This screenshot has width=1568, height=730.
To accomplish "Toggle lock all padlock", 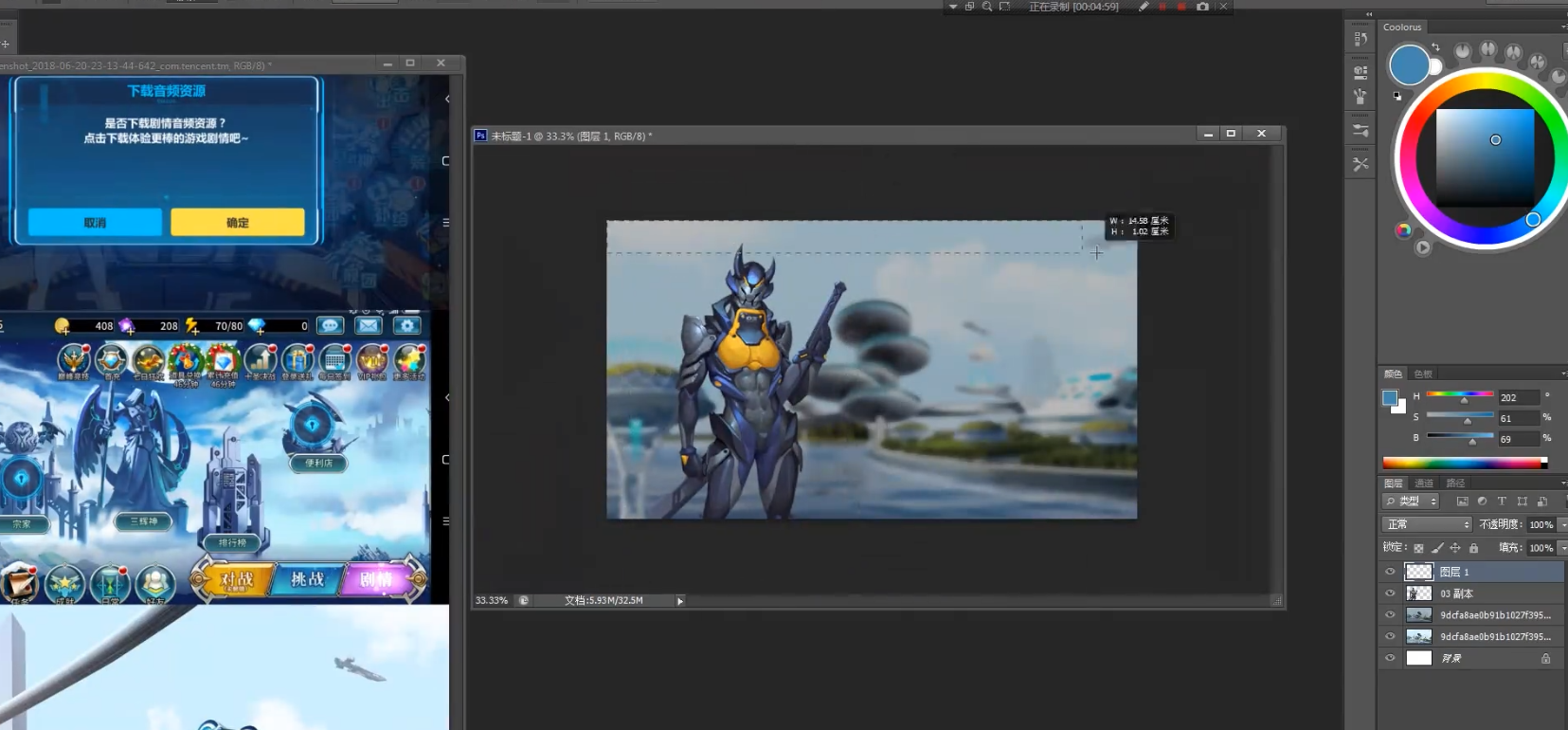I will [1473, 548].
